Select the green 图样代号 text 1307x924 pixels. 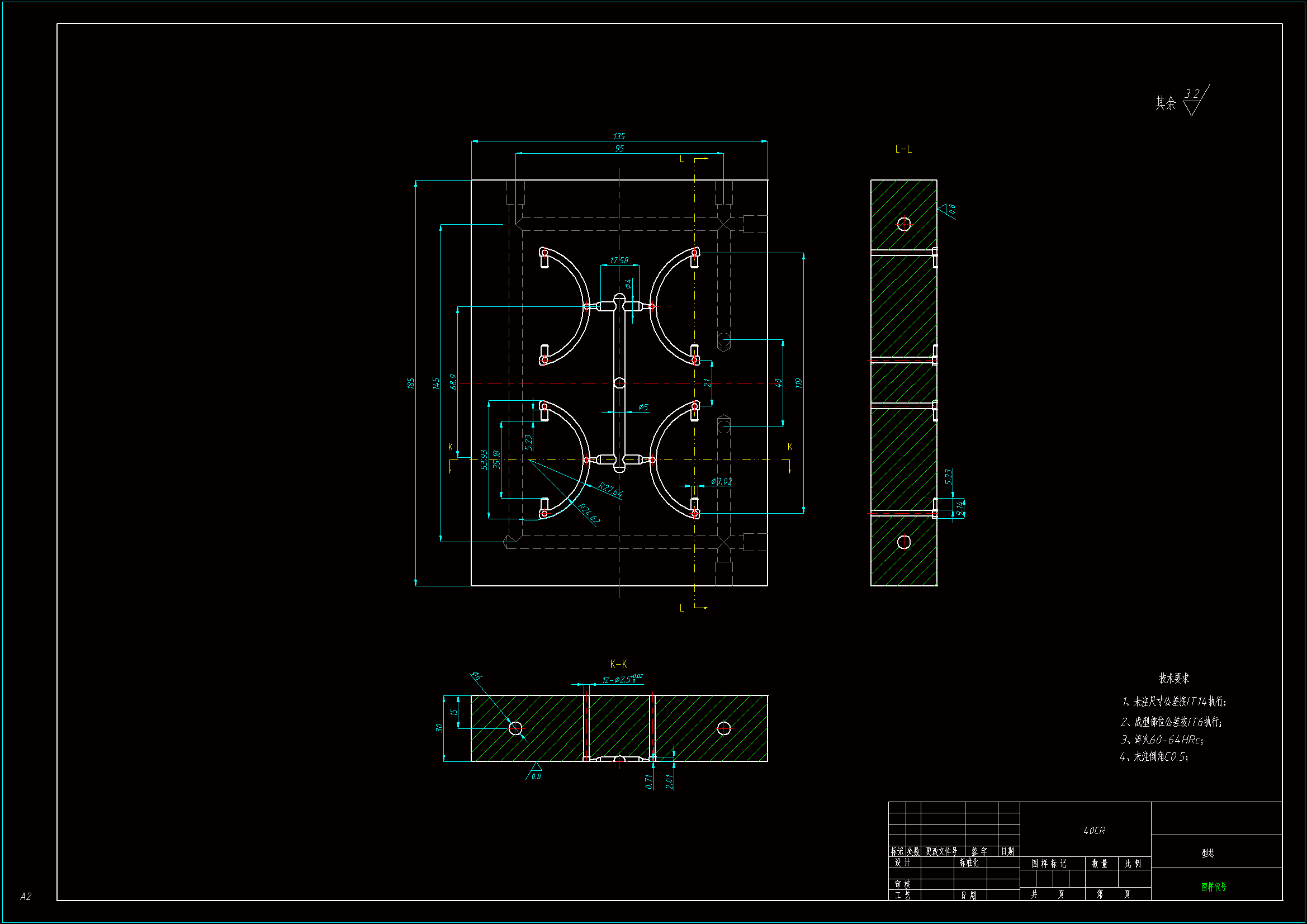pyautogui.click(x=1214, y=887)
